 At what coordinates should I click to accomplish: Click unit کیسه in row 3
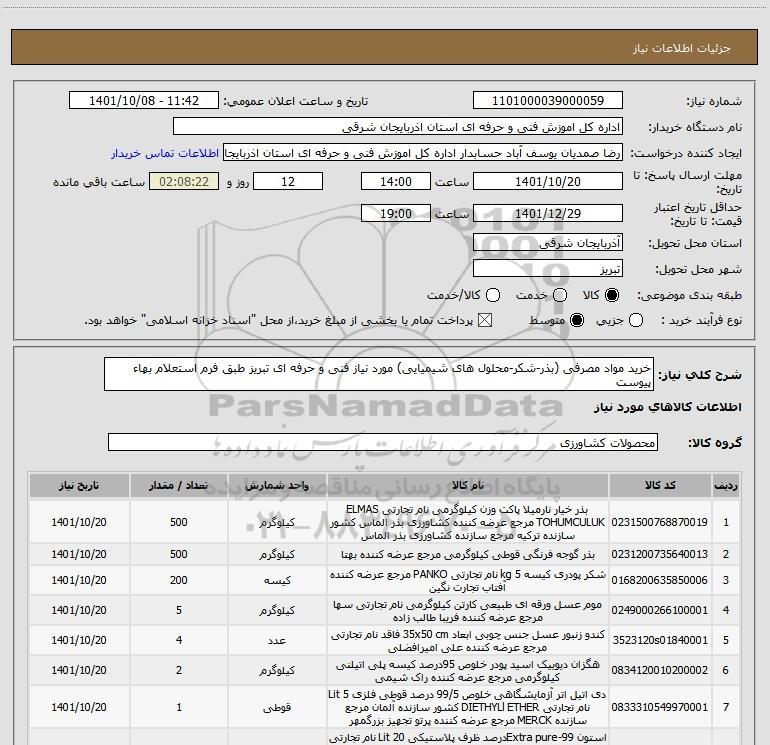[277, 580]
